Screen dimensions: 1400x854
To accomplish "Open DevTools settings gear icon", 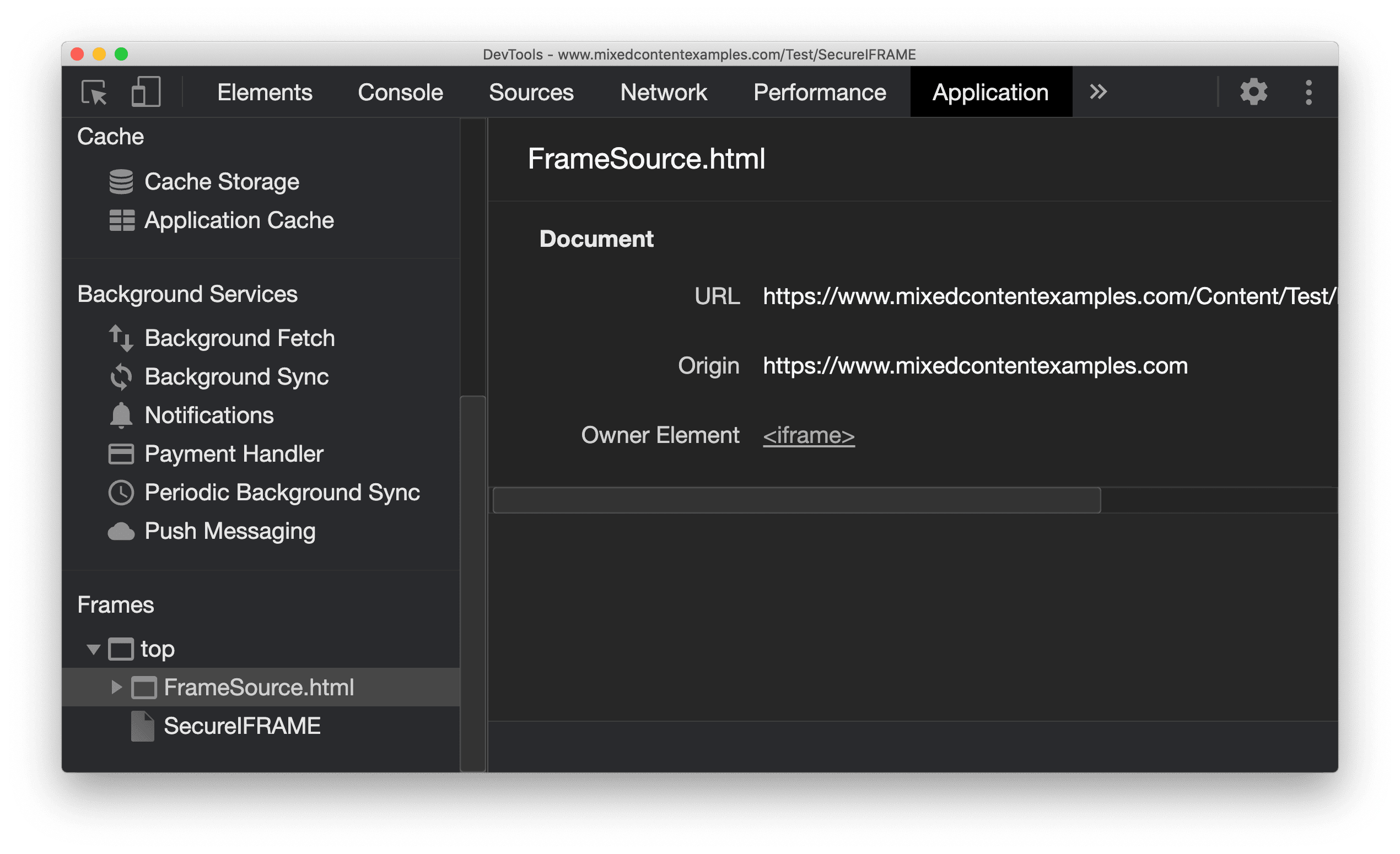I will tap(1253, 92).
